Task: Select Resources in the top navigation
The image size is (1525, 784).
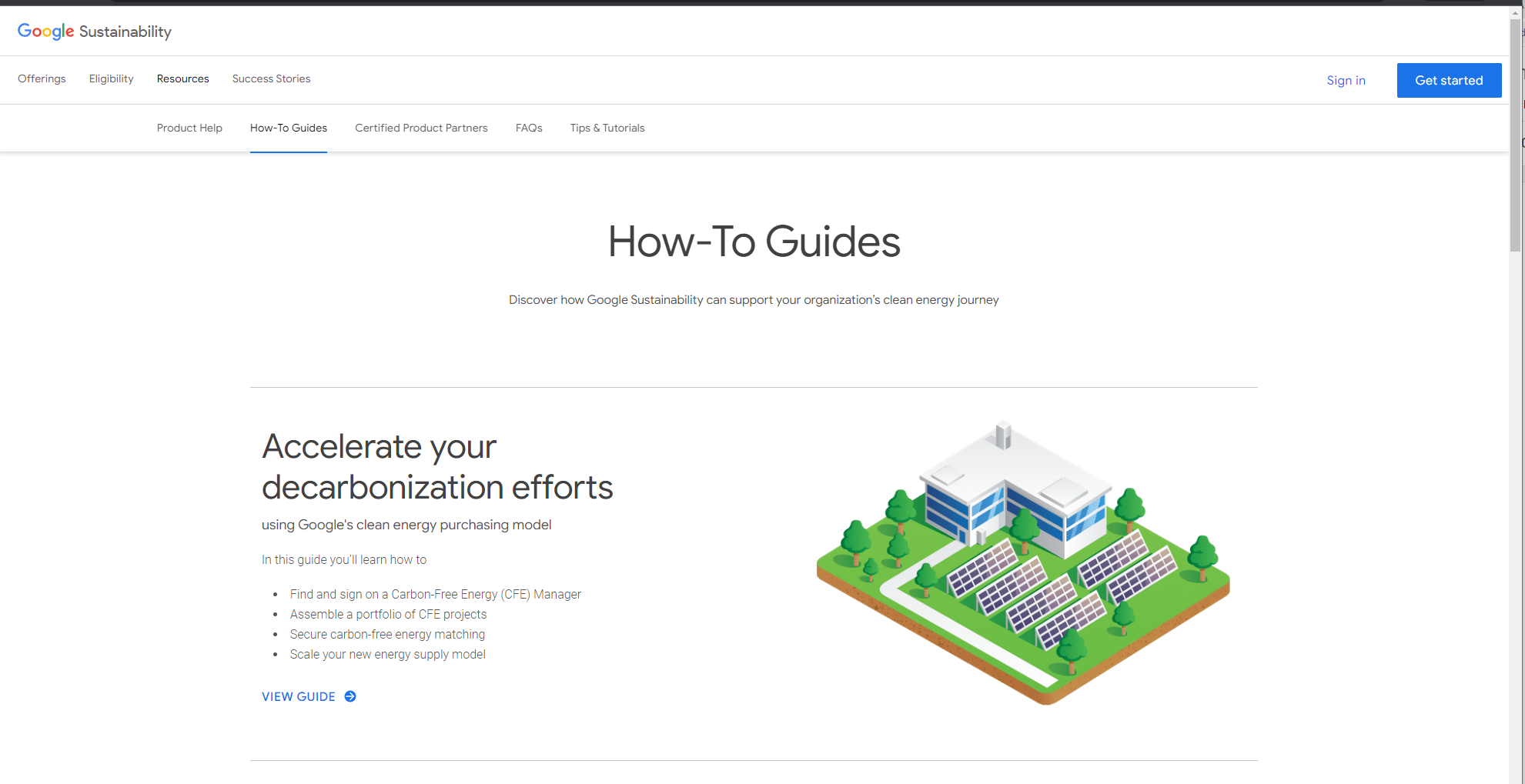Action: pos(183,78)
